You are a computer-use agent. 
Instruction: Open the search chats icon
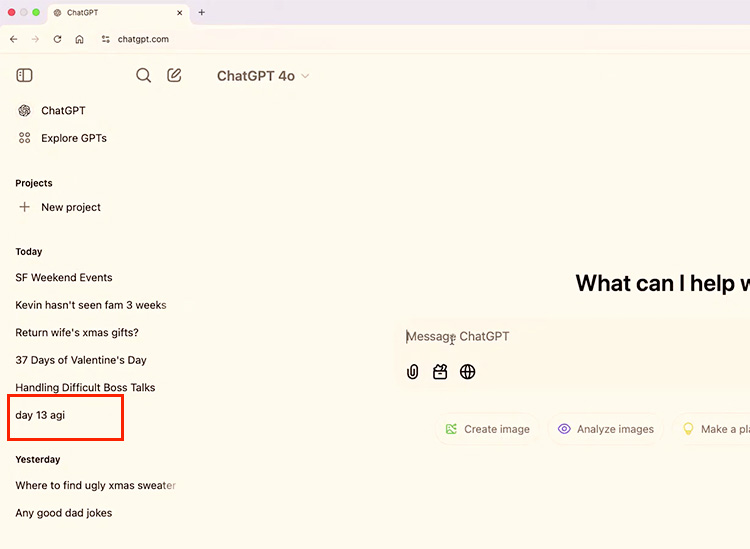click(x=143, y=76)
